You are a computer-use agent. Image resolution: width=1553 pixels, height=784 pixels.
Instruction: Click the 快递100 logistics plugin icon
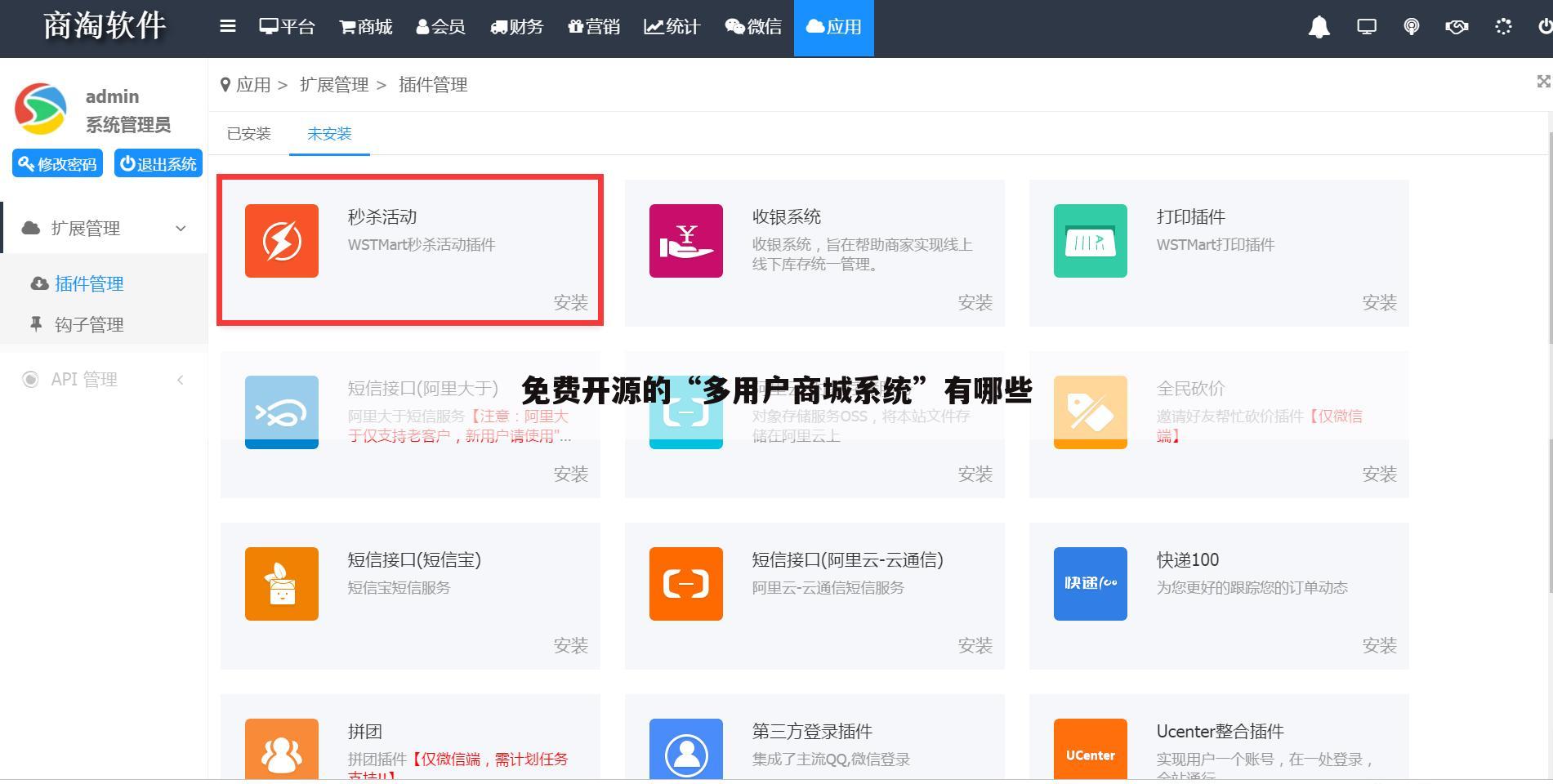1090,583
